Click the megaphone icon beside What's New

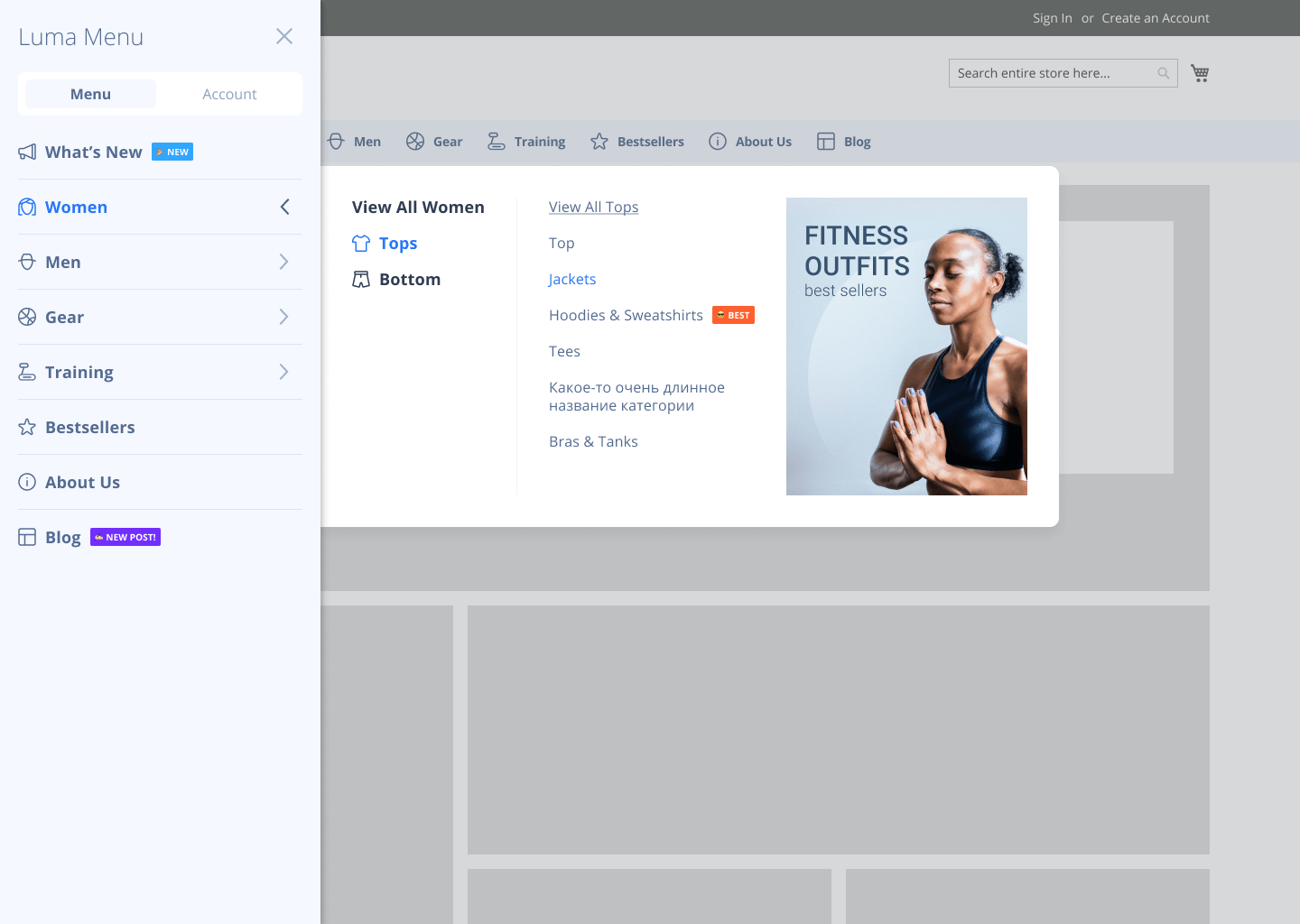[x=27, y=152]
